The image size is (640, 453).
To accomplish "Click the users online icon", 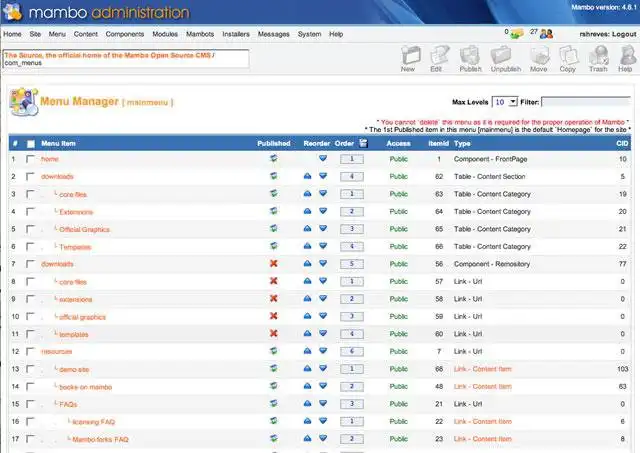I will coord(546,34).
